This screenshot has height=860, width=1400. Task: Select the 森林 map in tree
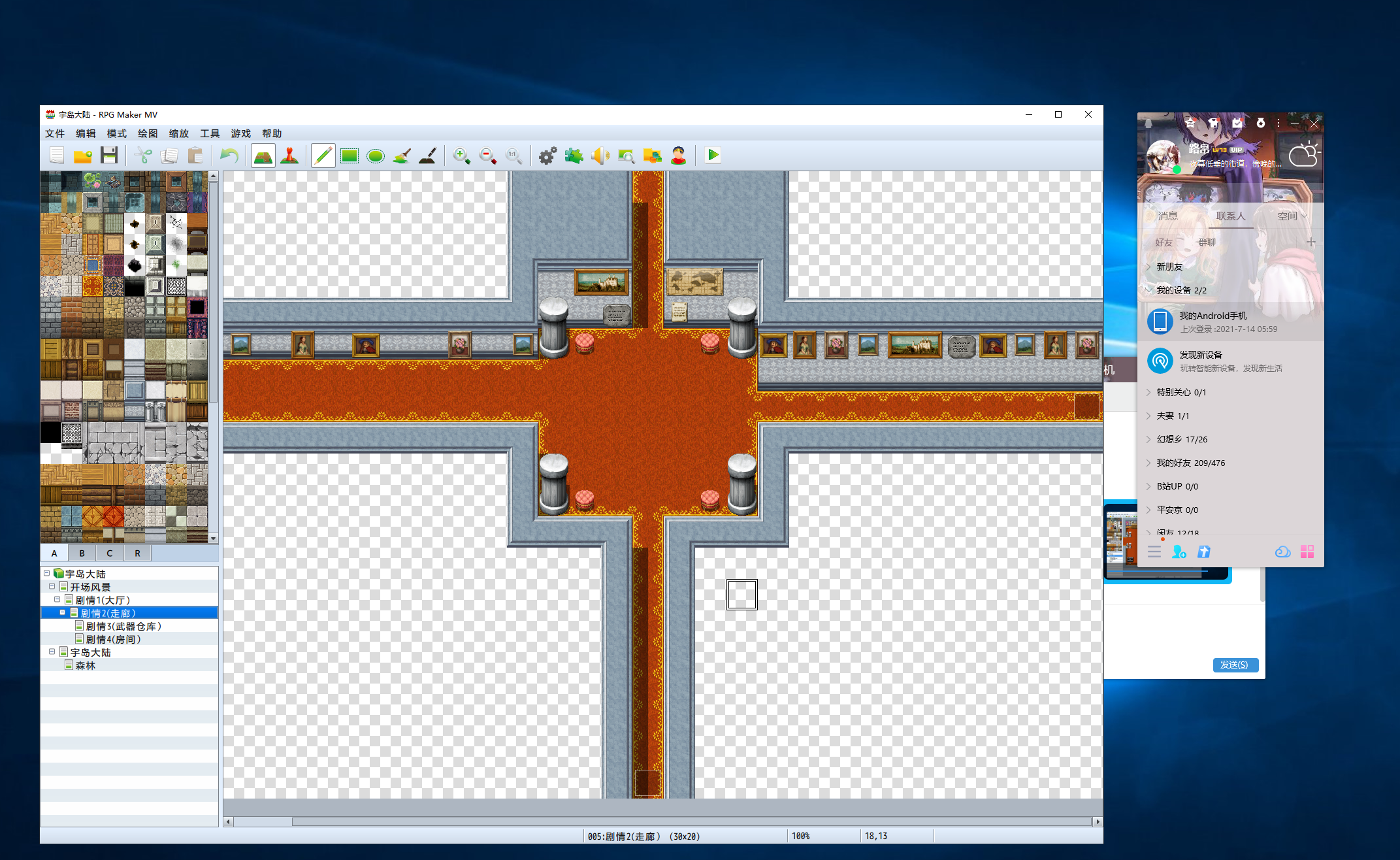click(x=86, y=665)
